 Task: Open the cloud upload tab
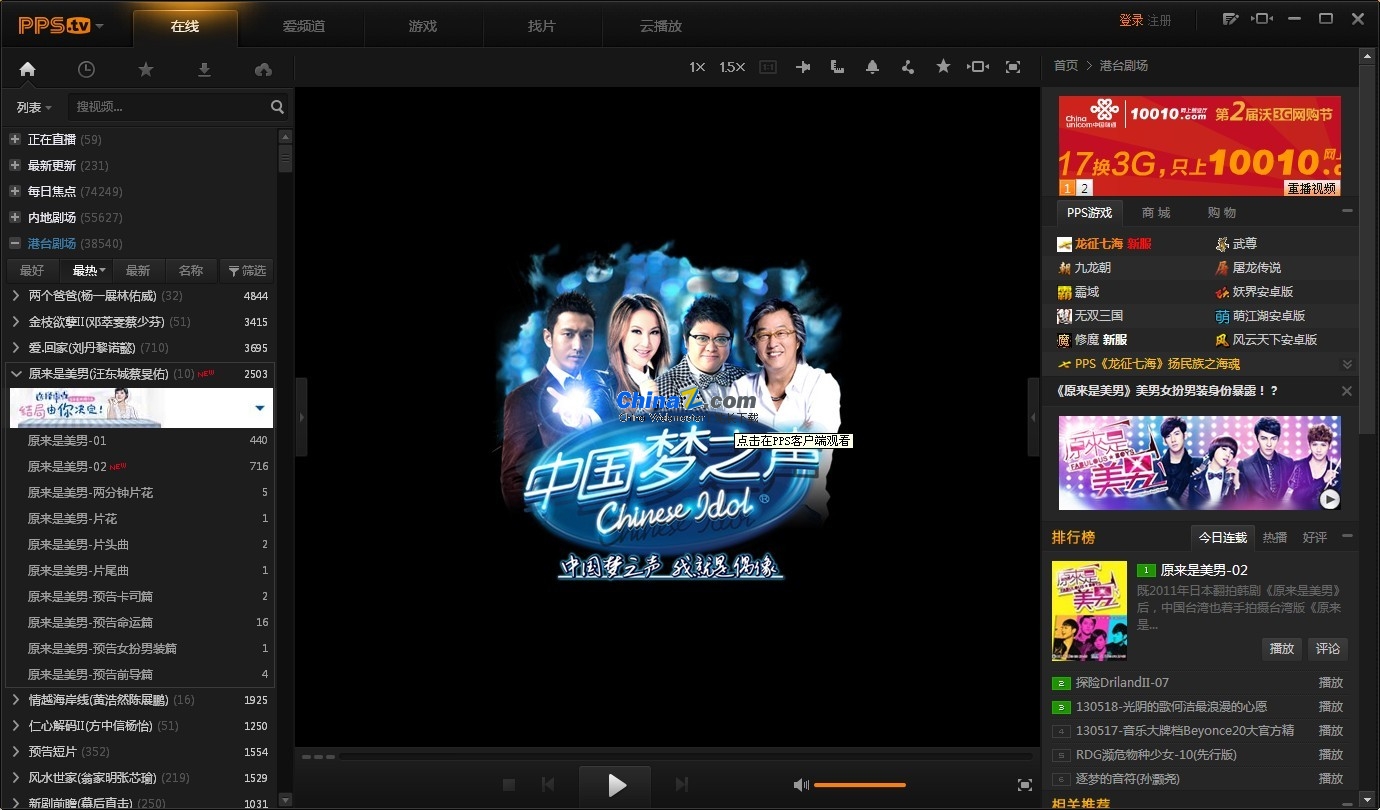(x=264, y=69)
